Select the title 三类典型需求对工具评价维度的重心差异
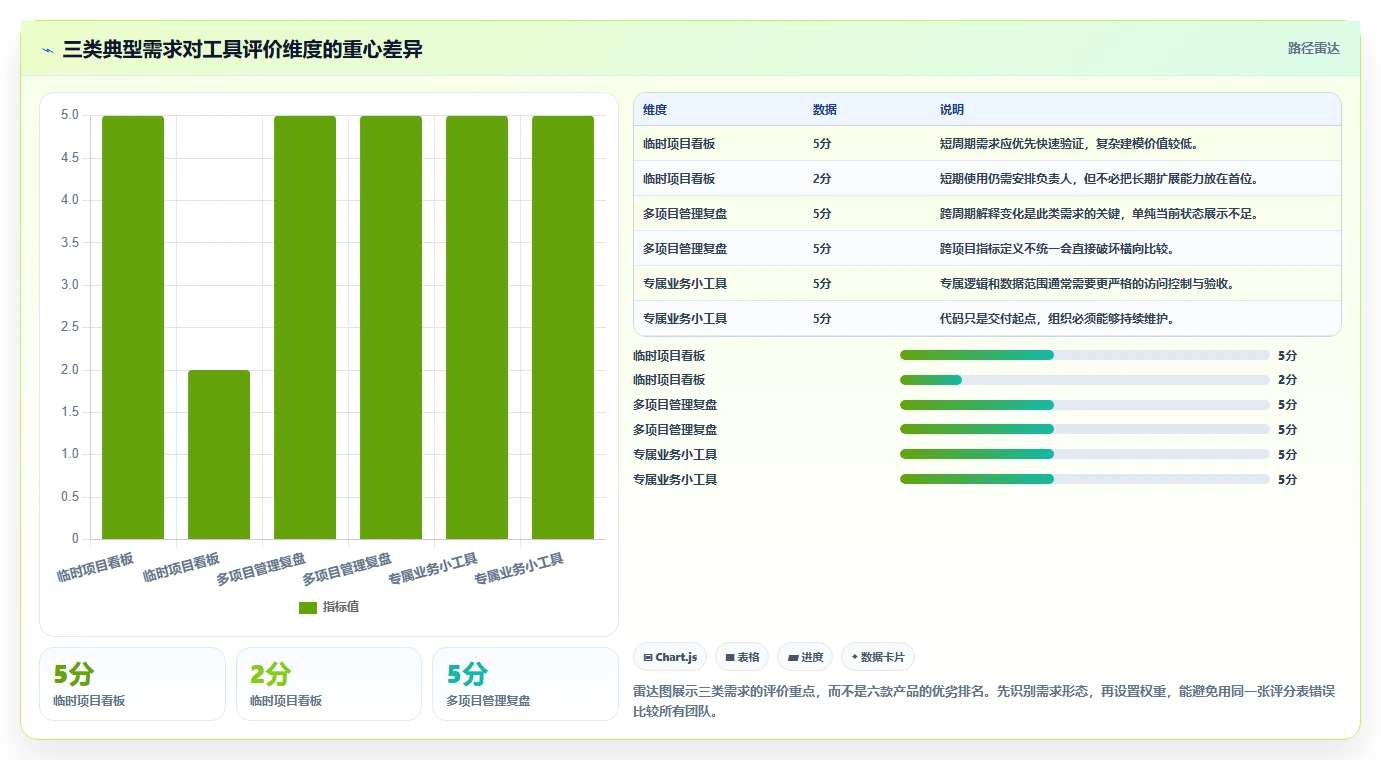 (x=242, y=49)
